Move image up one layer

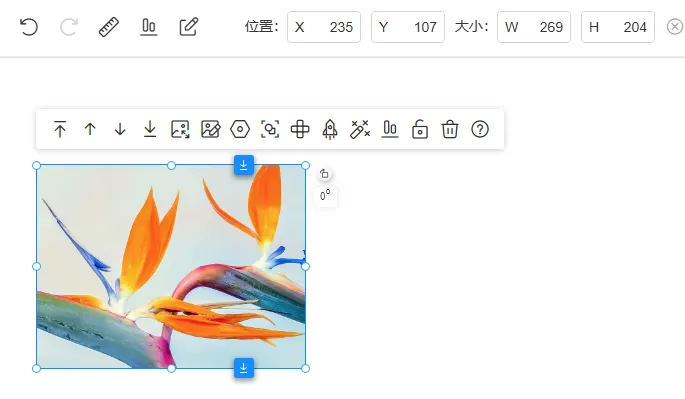click(90, 129)
